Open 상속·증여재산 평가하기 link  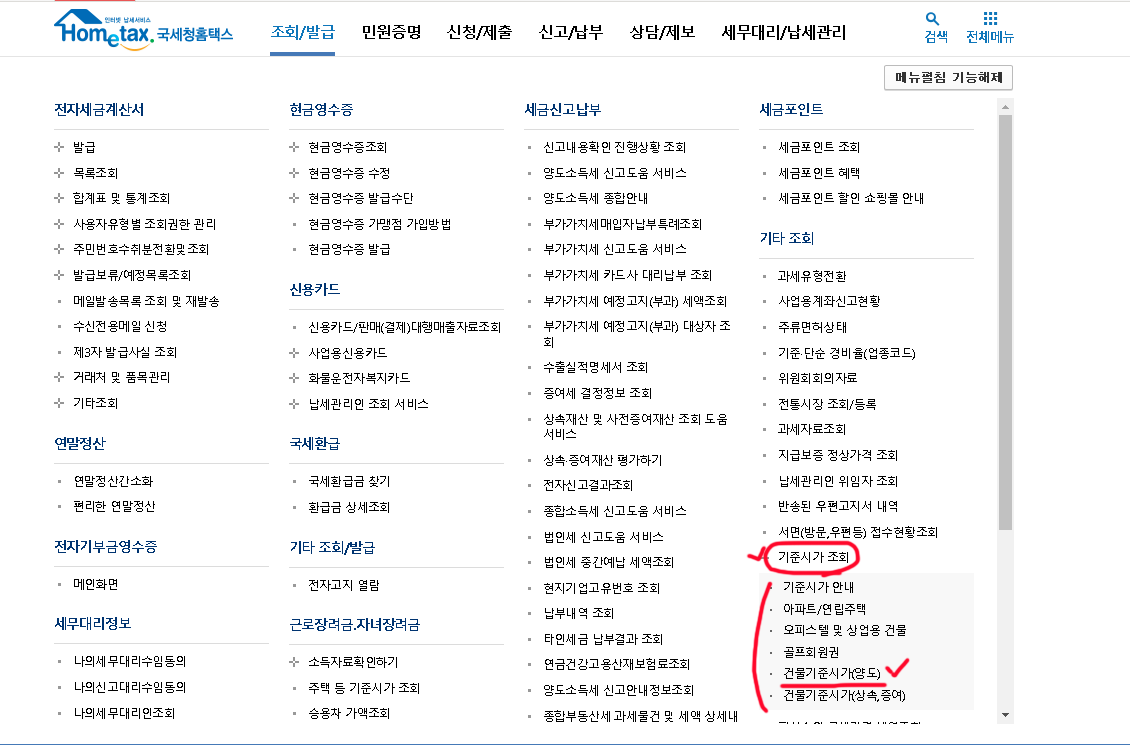[602, 460]
